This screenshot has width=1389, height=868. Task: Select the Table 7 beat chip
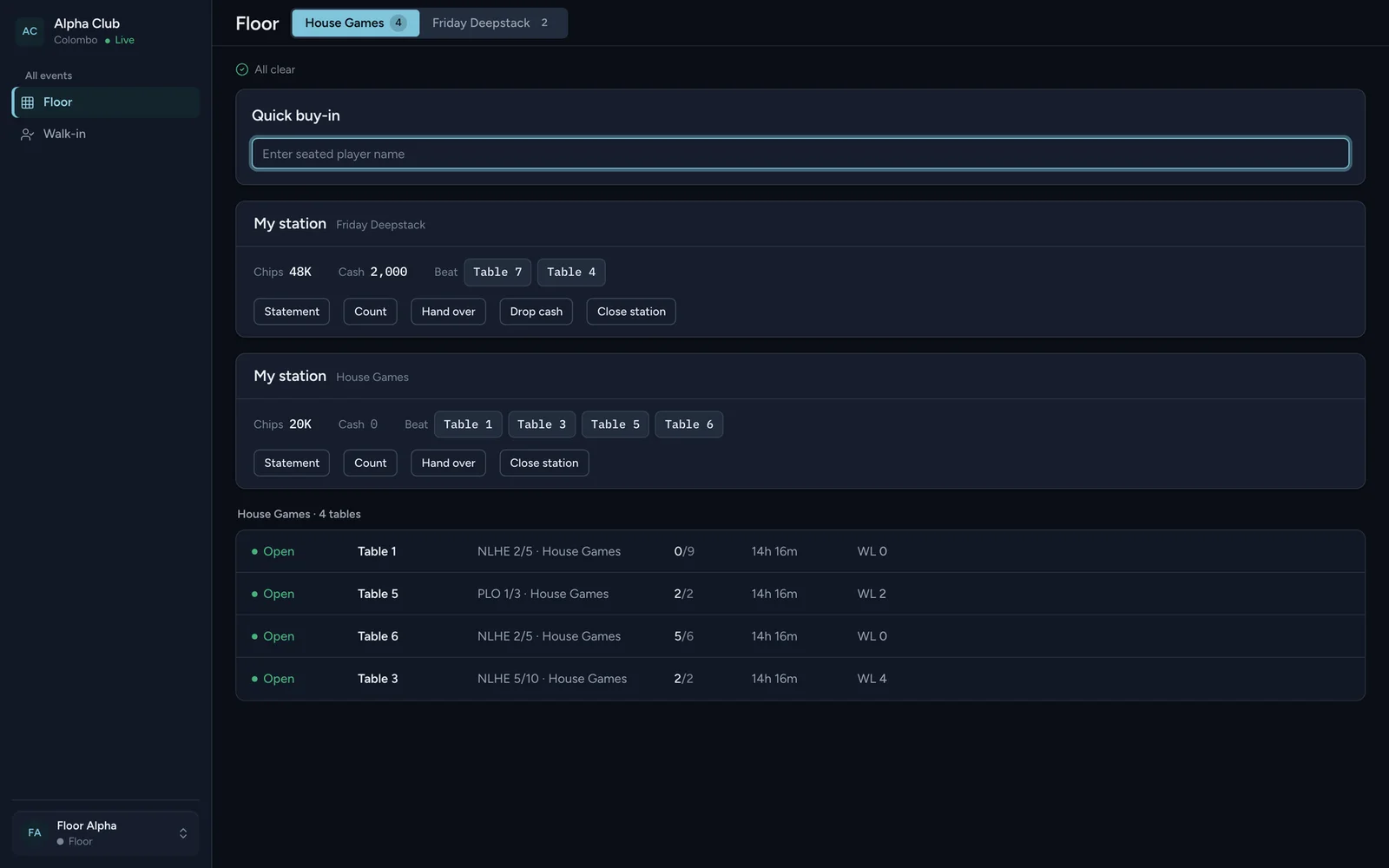(x=497, y=273)
